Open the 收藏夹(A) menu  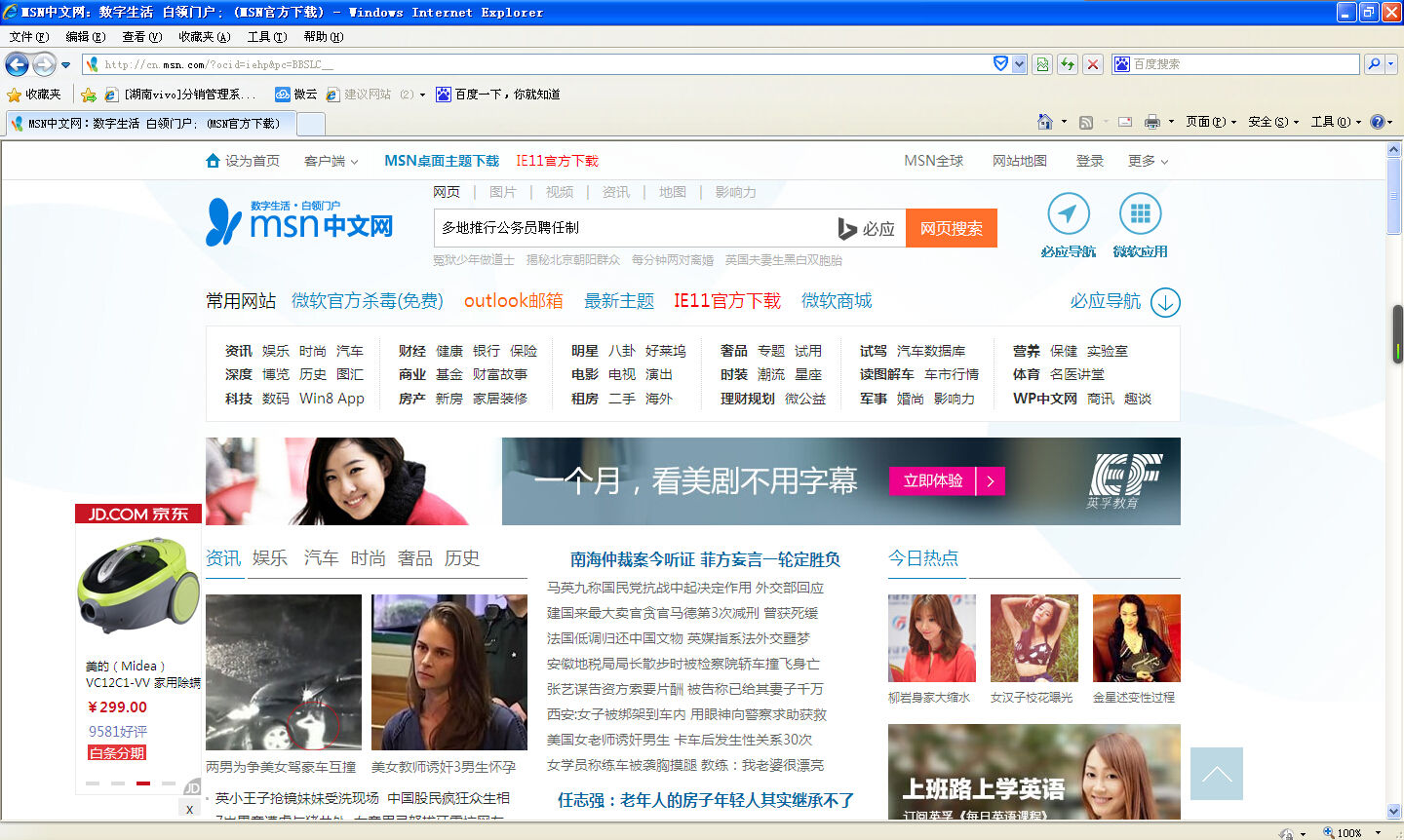(x=204, y=37)
